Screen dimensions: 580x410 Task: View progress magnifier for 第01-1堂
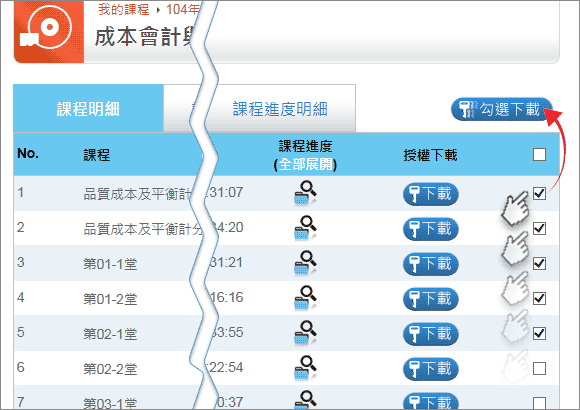click(x=305, y=263)
